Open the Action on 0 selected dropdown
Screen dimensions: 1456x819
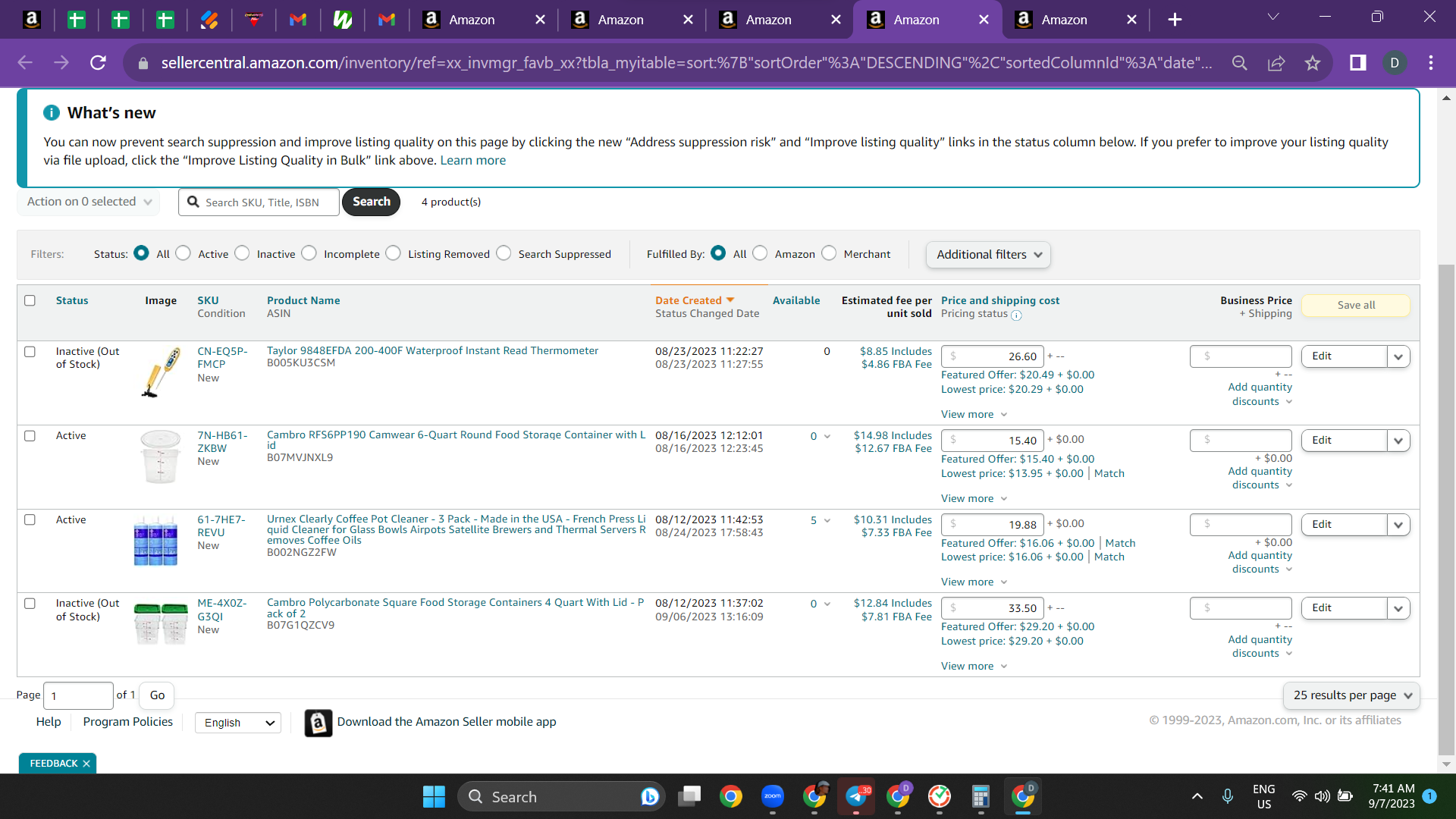[89, 202]
